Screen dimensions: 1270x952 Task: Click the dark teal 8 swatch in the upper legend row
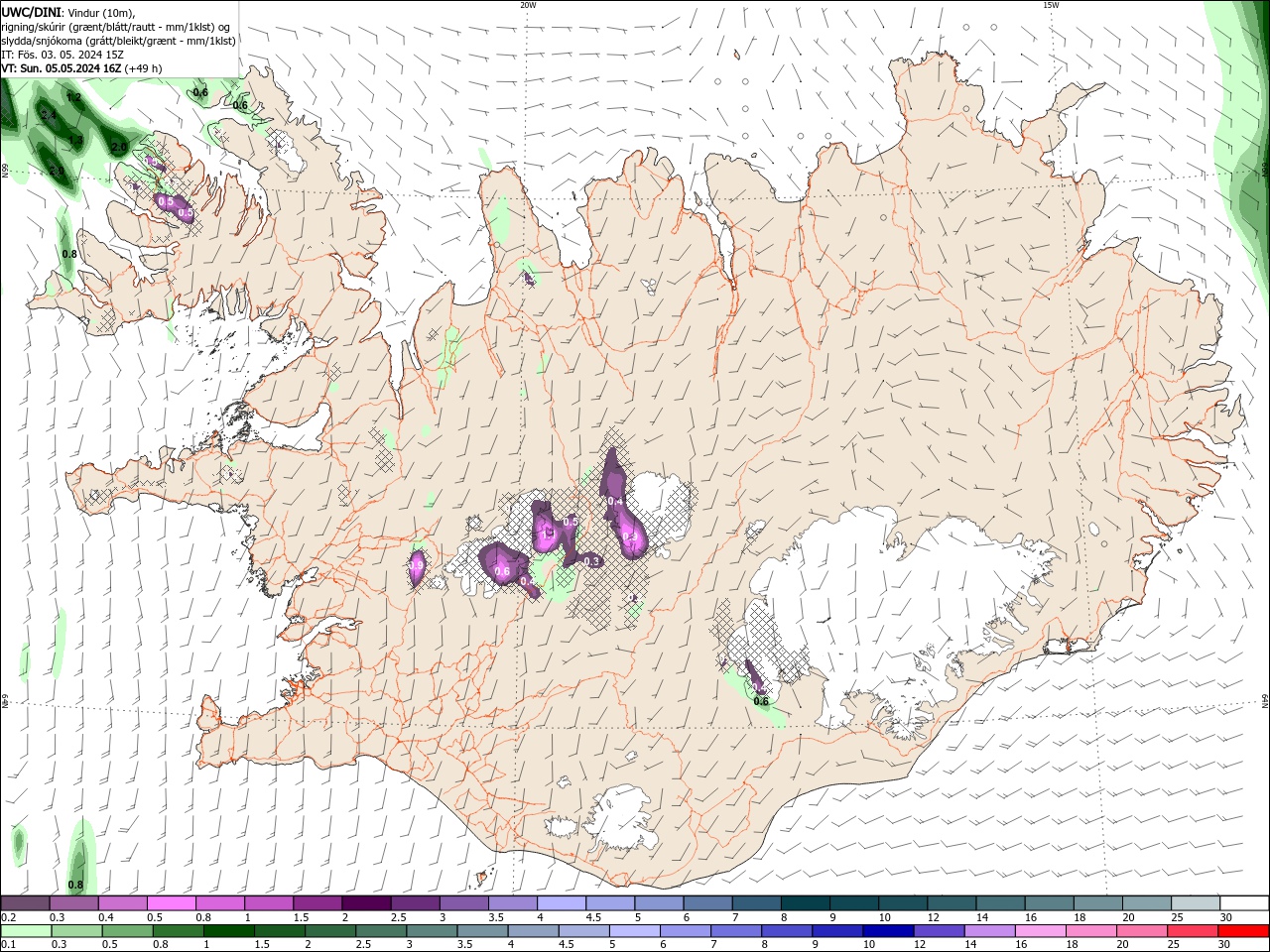[806, 902]
